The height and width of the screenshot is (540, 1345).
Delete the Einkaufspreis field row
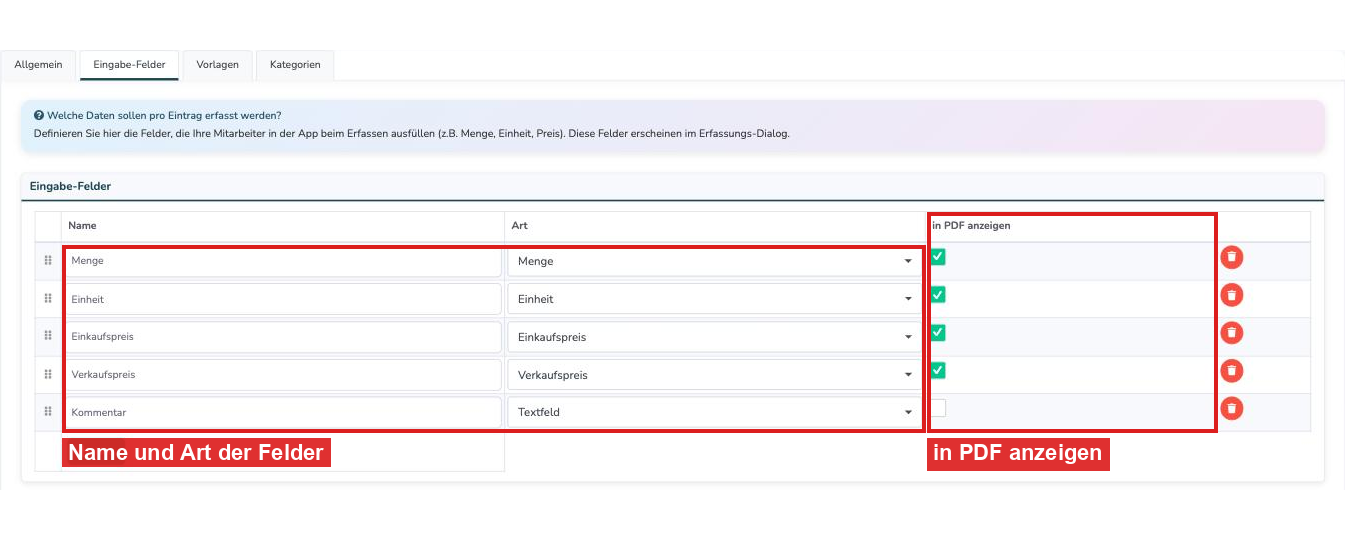click(1232, 333)
